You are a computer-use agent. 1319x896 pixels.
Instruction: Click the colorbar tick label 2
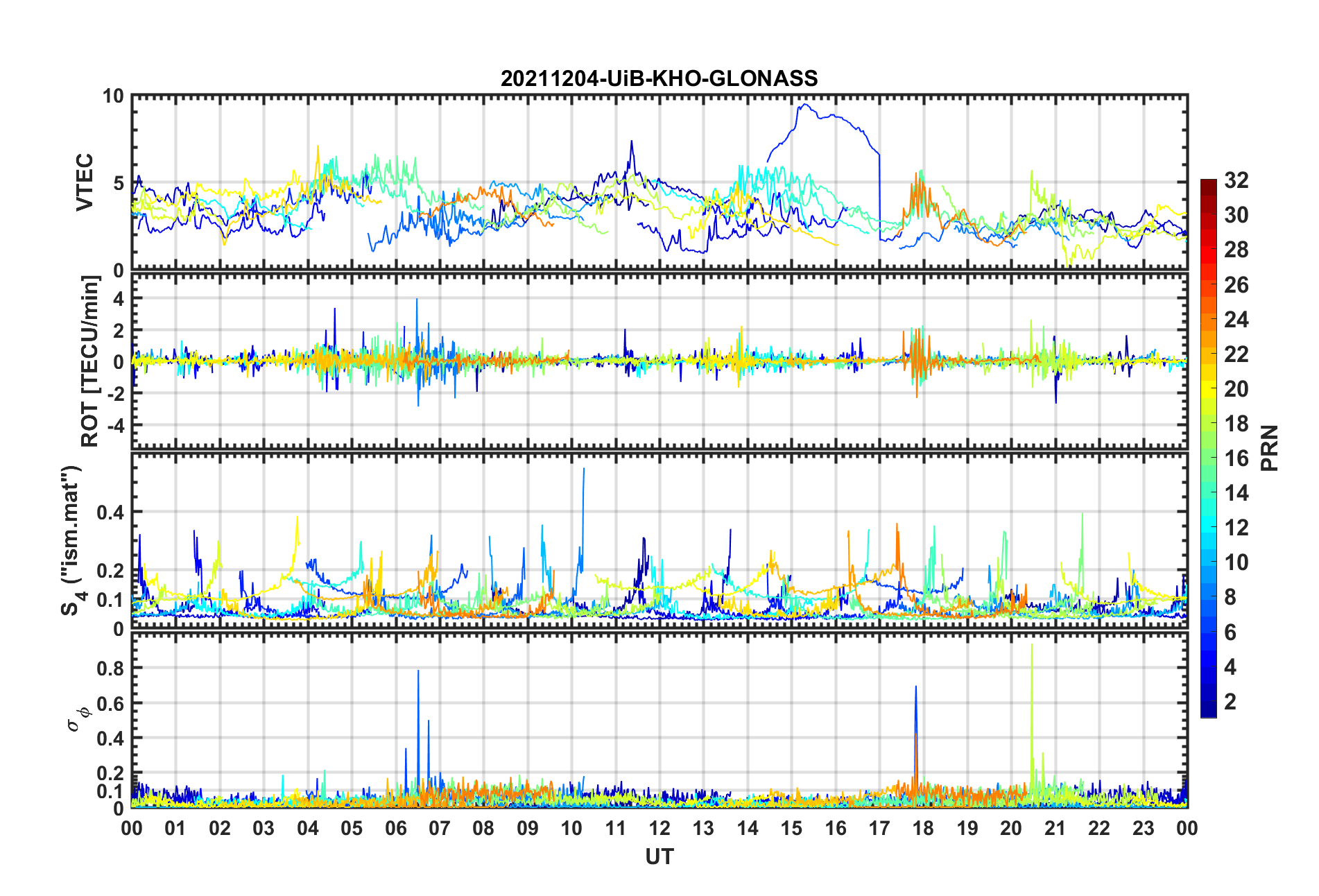tap(1230, 702)
